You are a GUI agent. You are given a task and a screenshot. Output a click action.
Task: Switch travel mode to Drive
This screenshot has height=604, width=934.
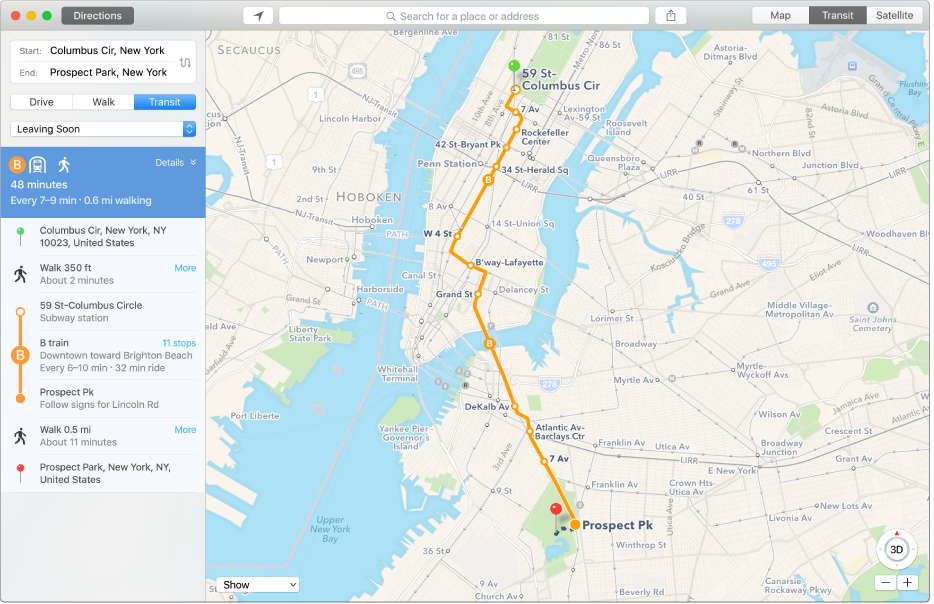42,102
